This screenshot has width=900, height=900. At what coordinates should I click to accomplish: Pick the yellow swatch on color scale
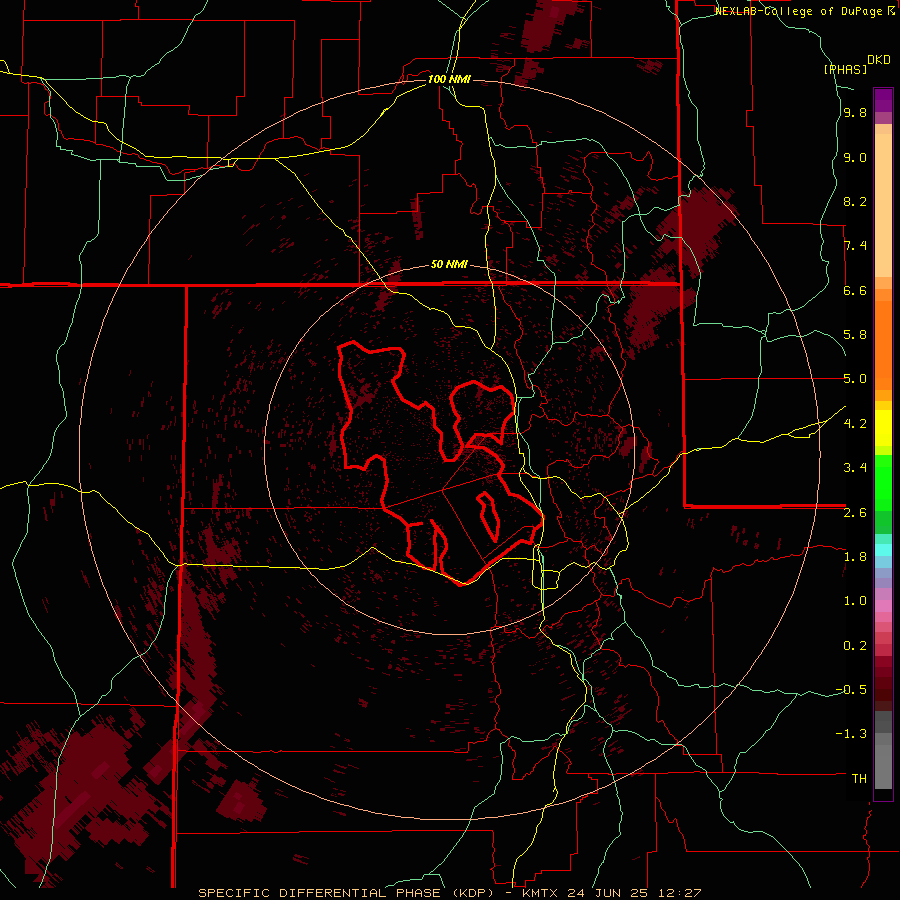point(883,428)
